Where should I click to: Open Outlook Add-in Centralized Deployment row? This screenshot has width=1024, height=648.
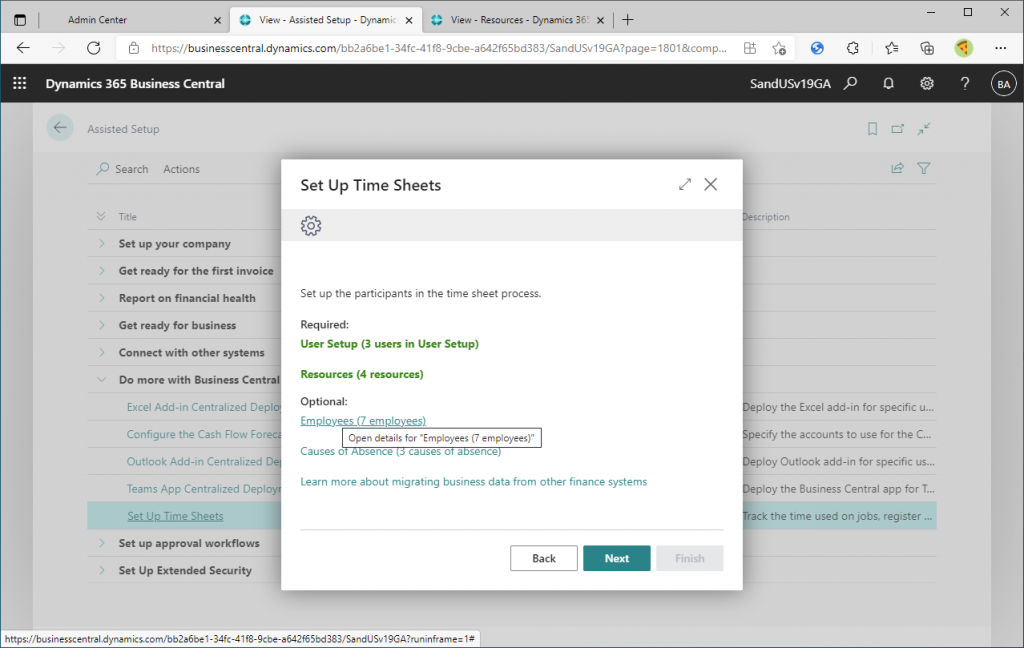coord(204,462)
